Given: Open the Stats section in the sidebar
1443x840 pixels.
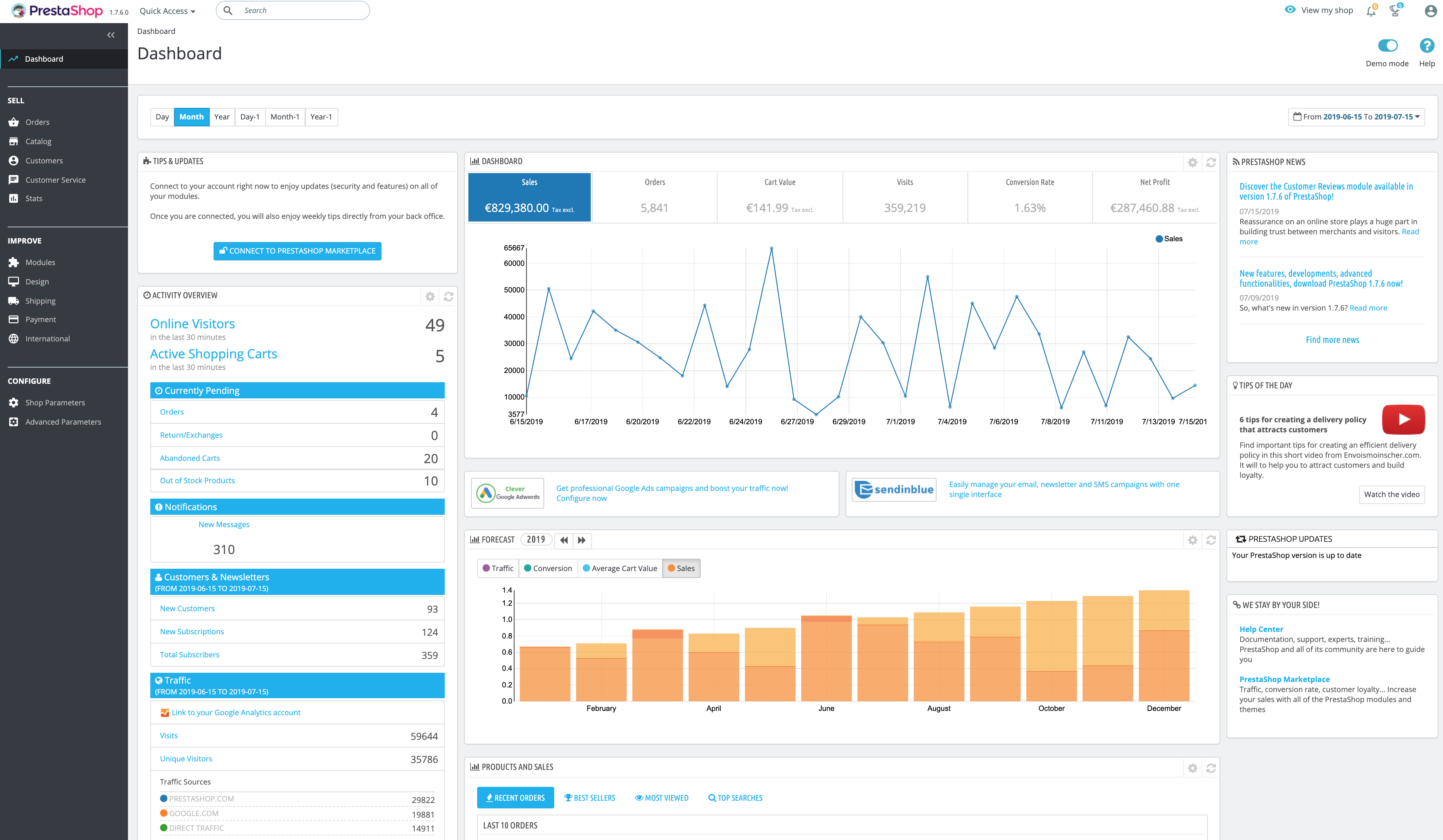Looking at the screenshot, I should click(x=34, y=198).
